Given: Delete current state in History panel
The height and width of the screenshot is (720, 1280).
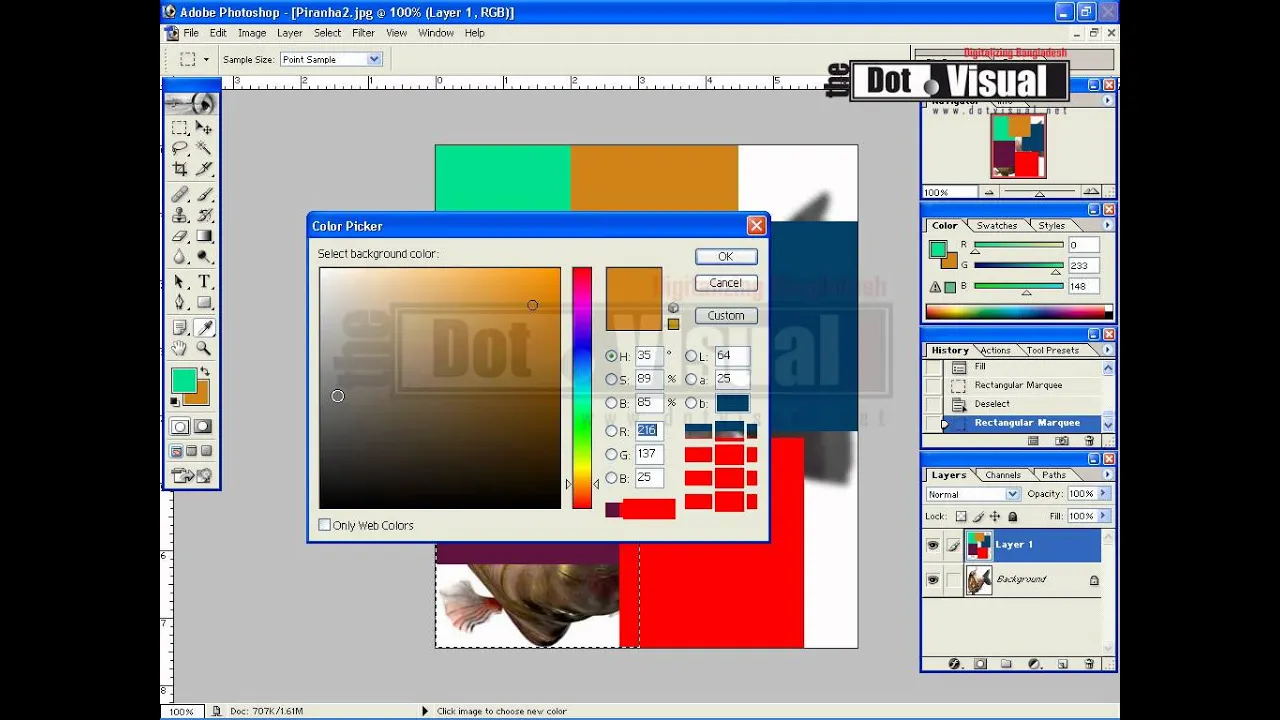Looking at the screenshot, I should [1089, 440].
